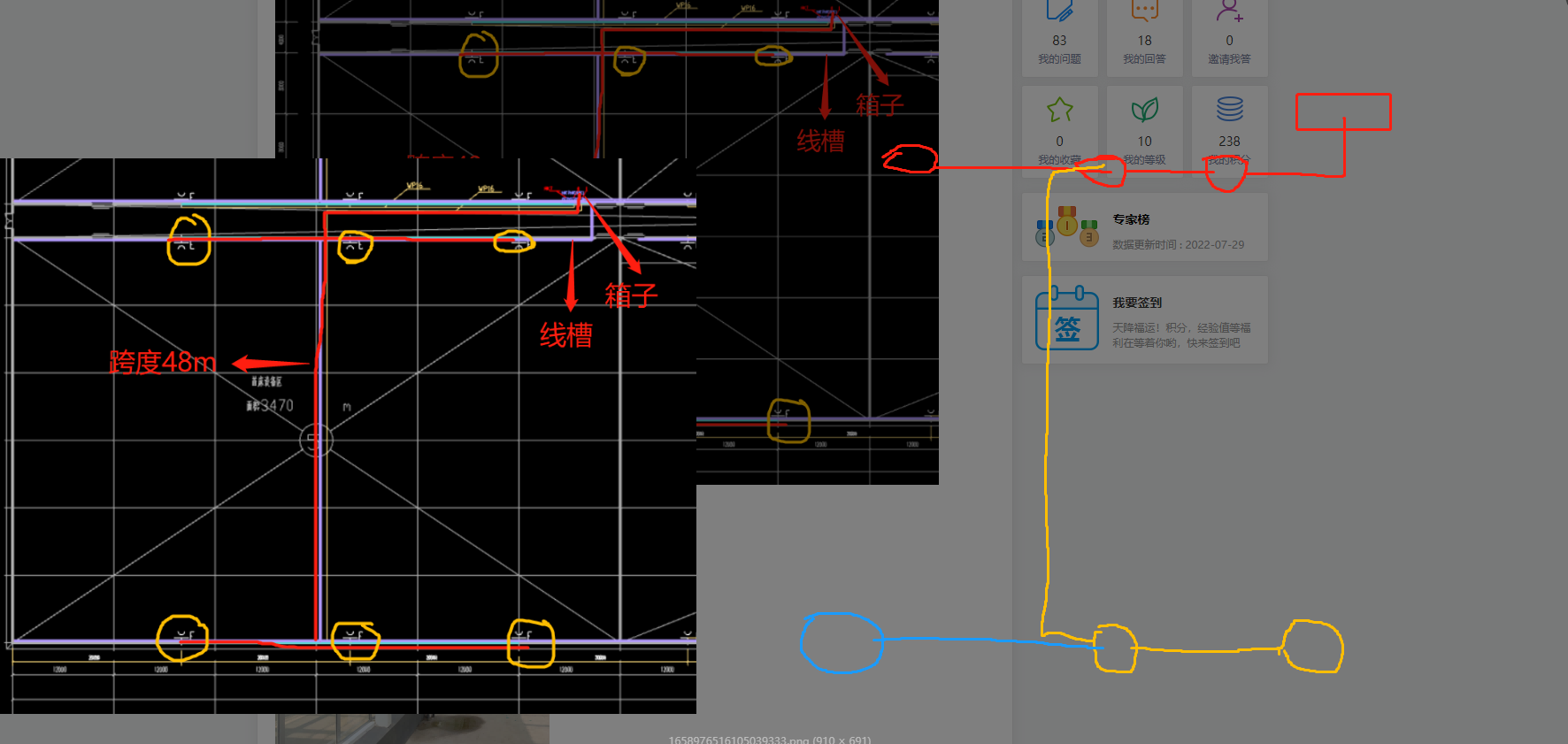Click the 签 calendar check-in icon
1568x744 pixels.
1067,318
